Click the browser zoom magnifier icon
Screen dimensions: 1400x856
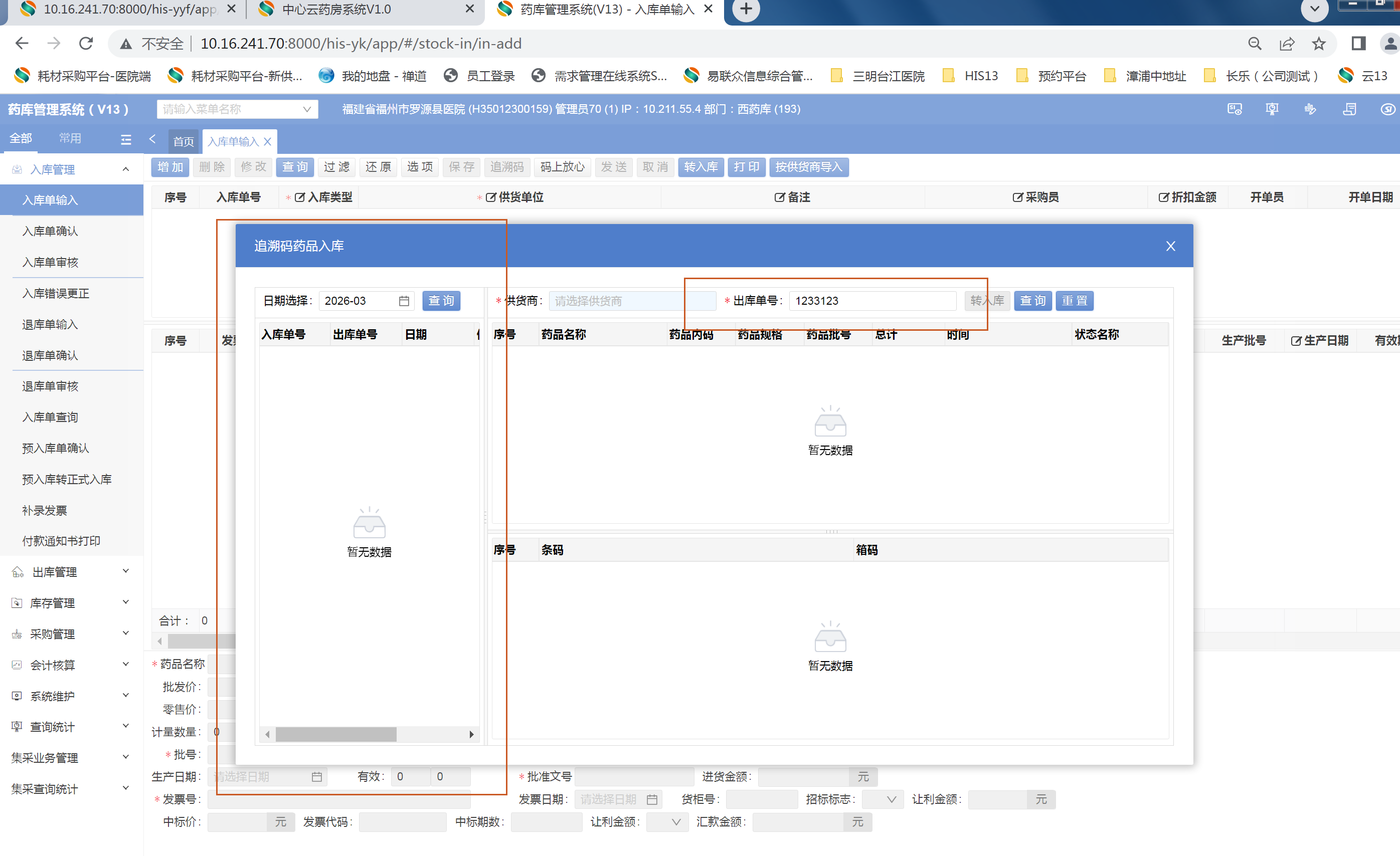(x=1255, y=44)
